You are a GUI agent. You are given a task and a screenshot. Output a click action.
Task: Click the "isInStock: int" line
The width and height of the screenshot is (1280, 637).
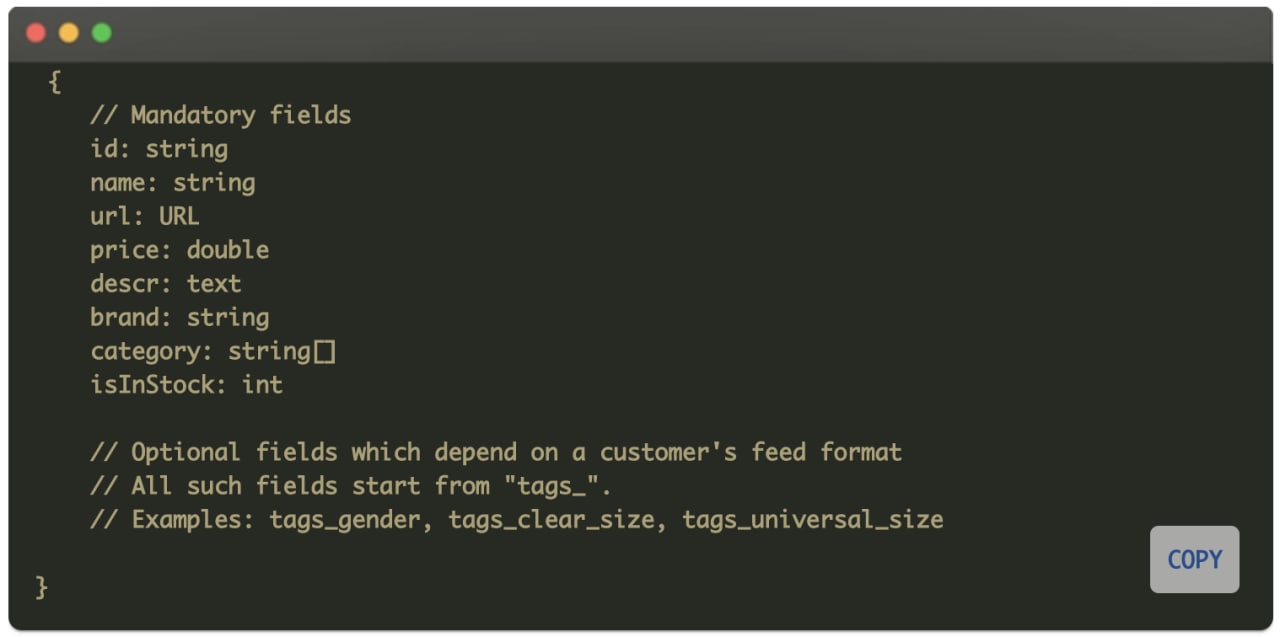tap(187, 385)
